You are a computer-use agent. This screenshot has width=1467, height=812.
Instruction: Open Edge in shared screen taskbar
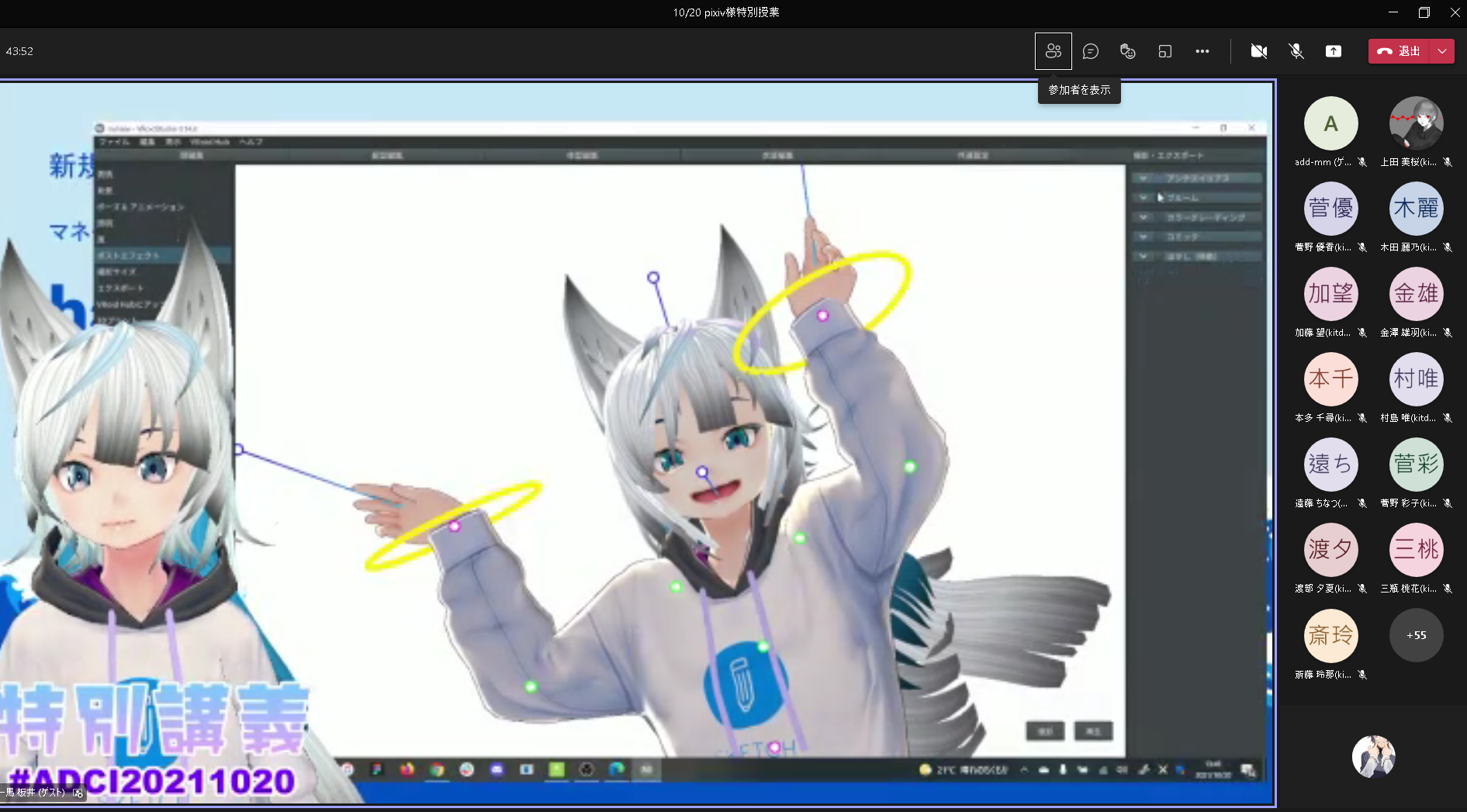[617, 769]
